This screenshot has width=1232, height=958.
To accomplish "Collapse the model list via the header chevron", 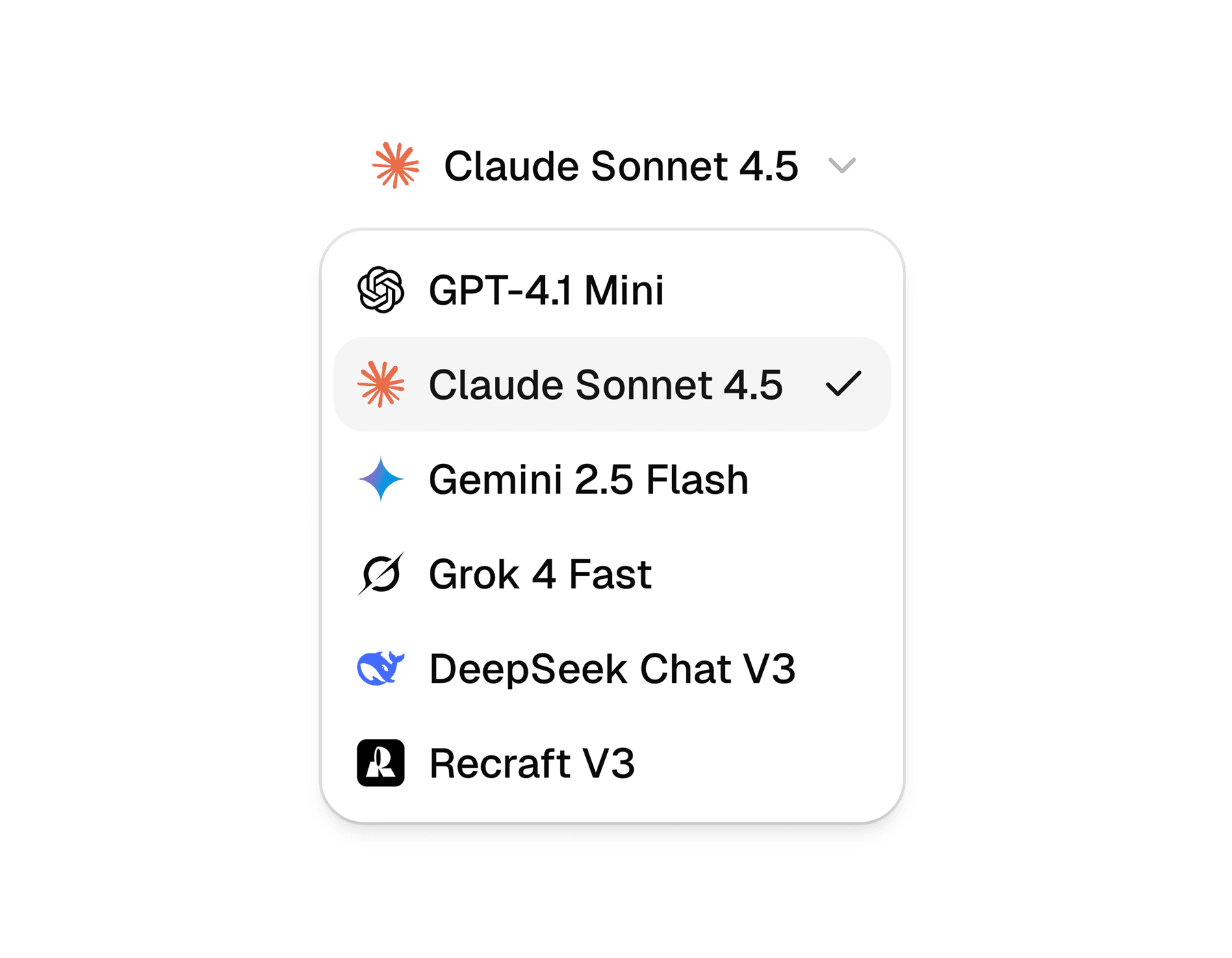I will click(841, 166).
